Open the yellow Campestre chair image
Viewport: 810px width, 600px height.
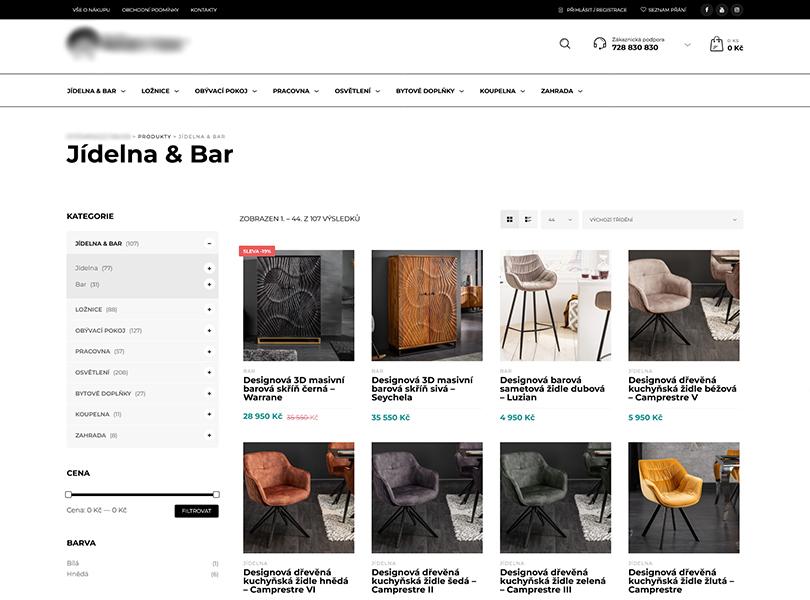coord(683,498)
